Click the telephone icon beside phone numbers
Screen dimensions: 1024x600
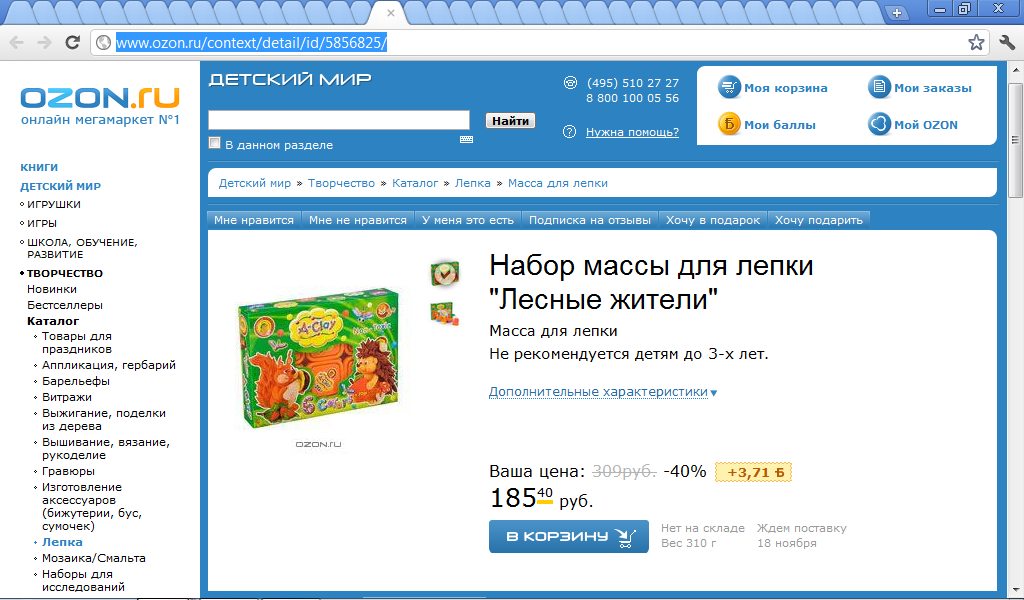point(570,83)
